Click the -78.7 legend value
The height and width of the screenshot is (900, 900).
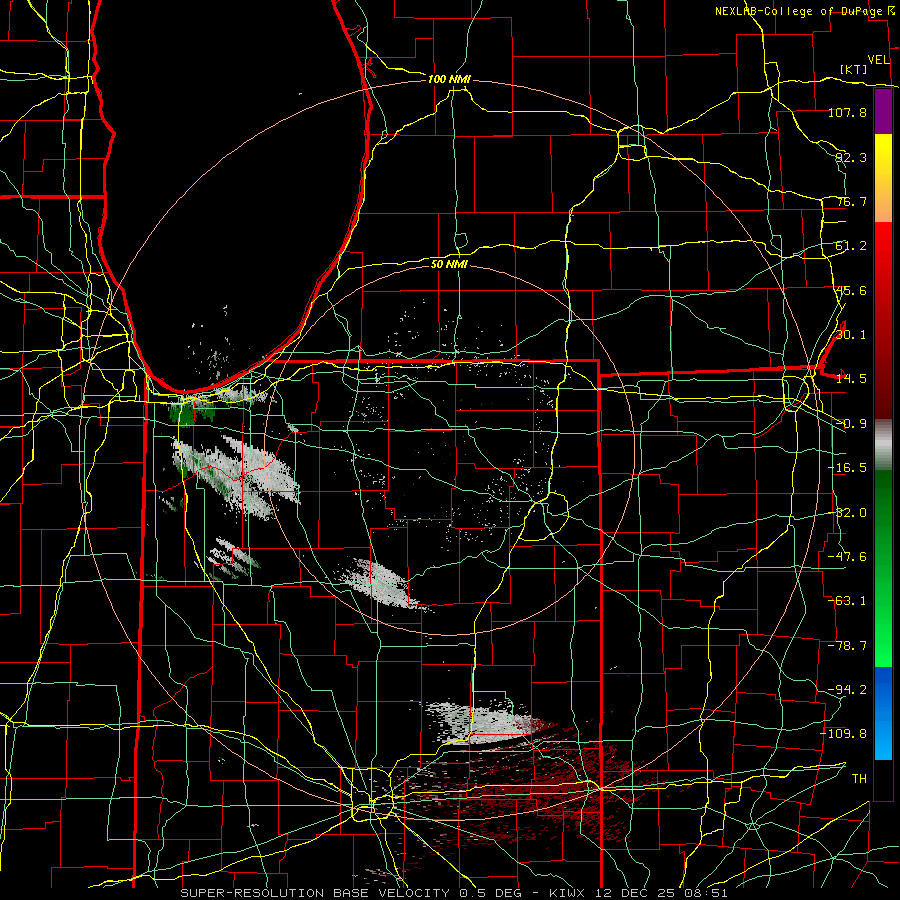coord(847,646)
